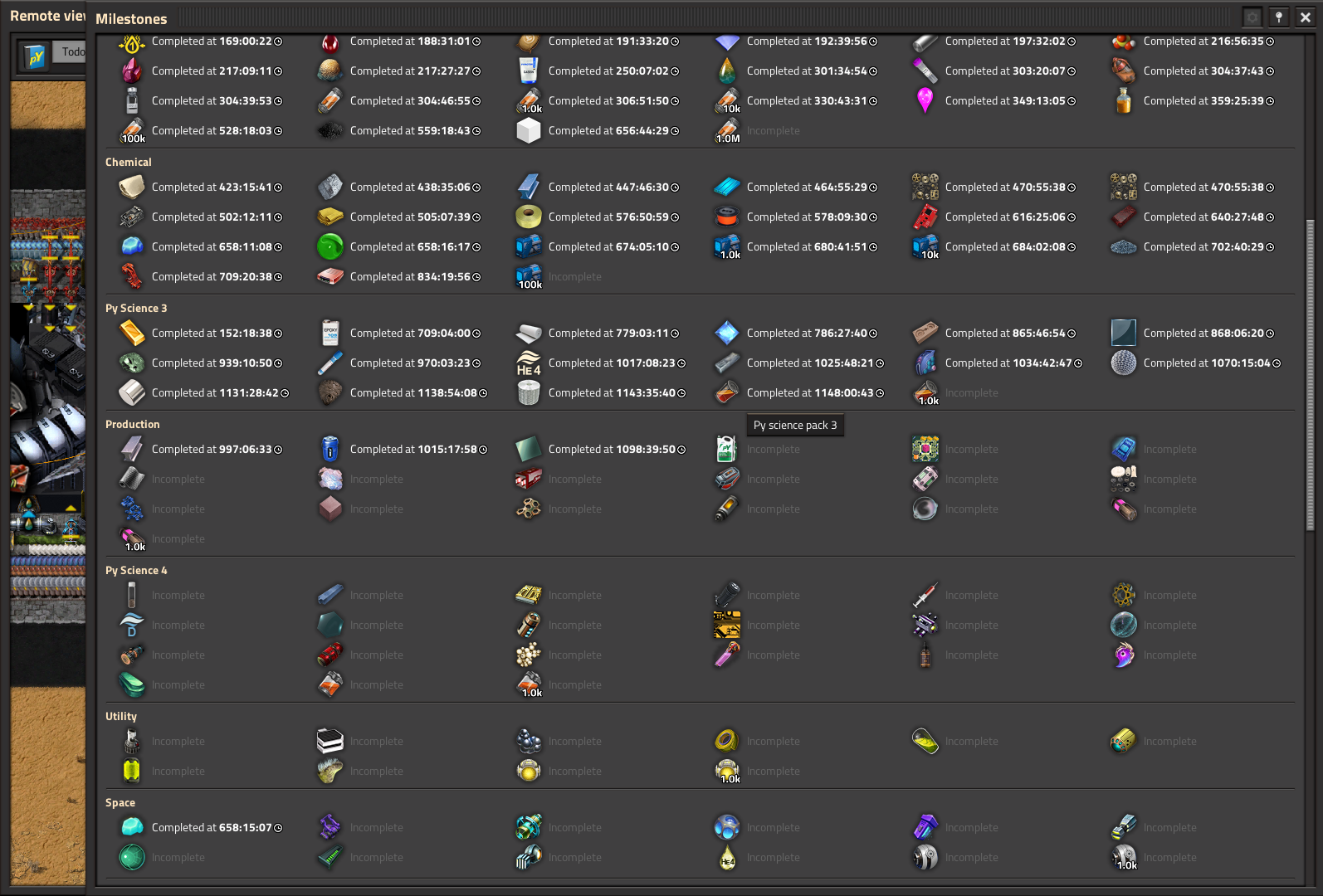Screen dimensions: 1323x896
Task: Click the 1.0k incomplete icon in Utility section
Action: [727, 772]
